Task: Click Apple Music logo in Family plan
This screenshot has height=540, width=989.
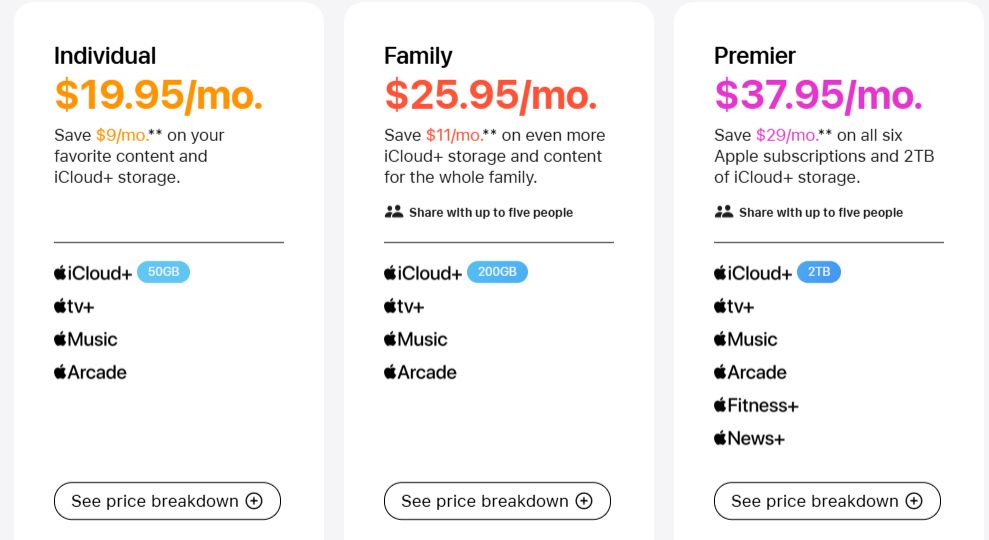Action: click(x=416, y=339)
